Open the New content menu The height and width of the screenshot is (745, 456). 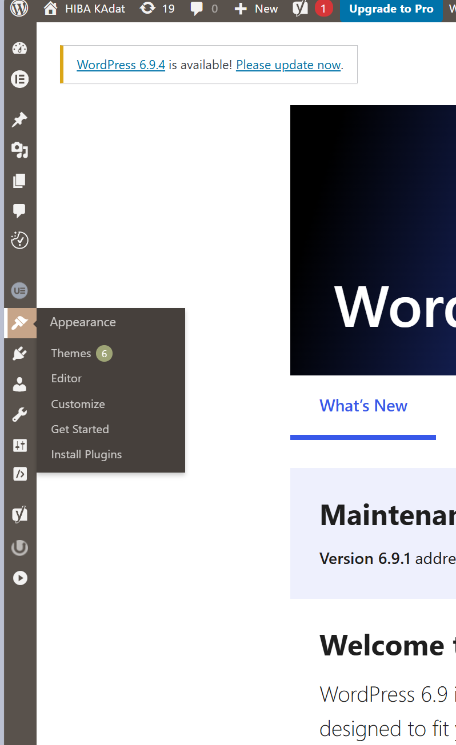pyautogui.click(x=256, y=9)
